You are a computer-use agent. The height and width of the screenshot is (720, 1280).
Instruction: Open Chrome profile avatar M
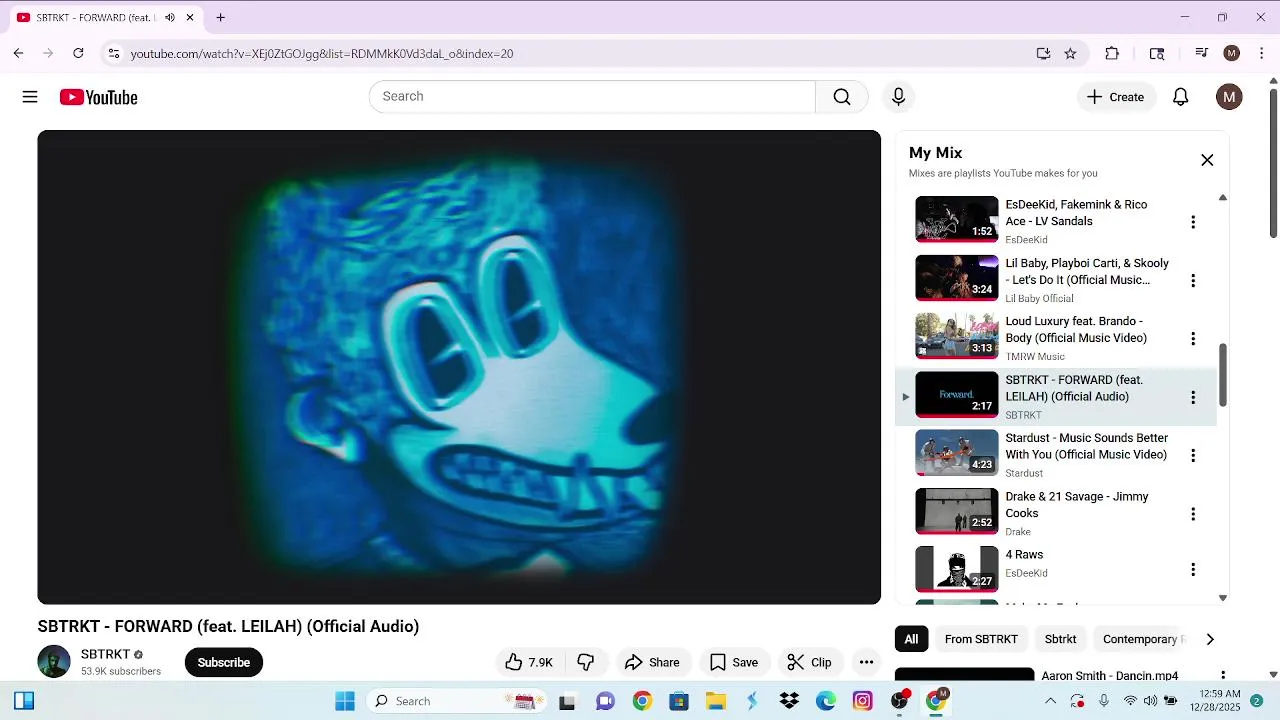click(x=1232, y=53)
